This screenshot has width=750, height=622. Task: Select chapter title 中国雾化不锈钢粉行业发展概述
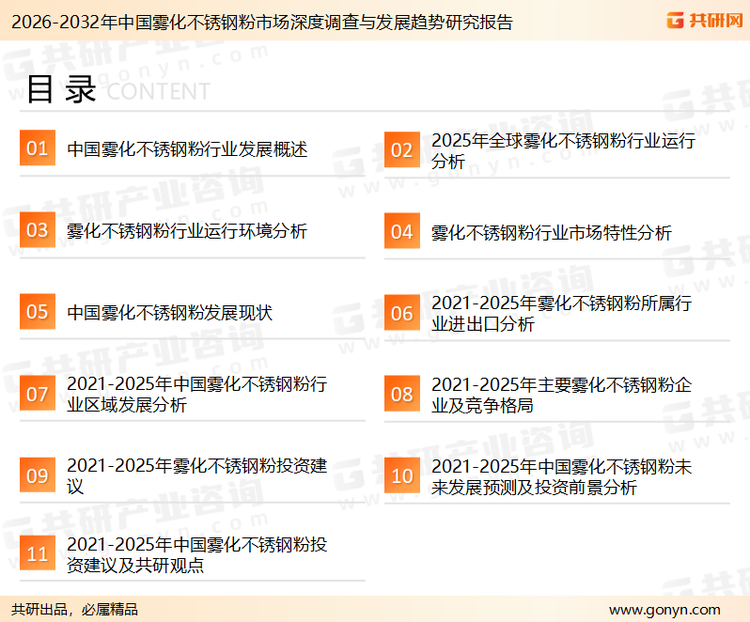[187, 149]
